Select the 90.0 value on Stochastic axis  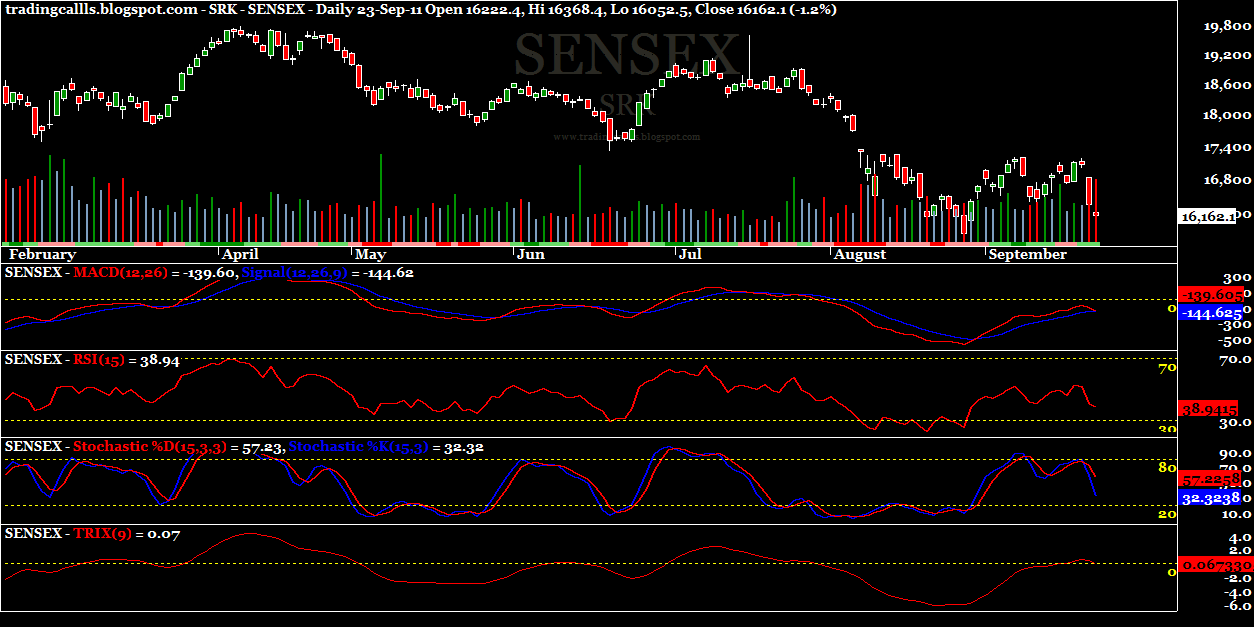pos(1234,453)
